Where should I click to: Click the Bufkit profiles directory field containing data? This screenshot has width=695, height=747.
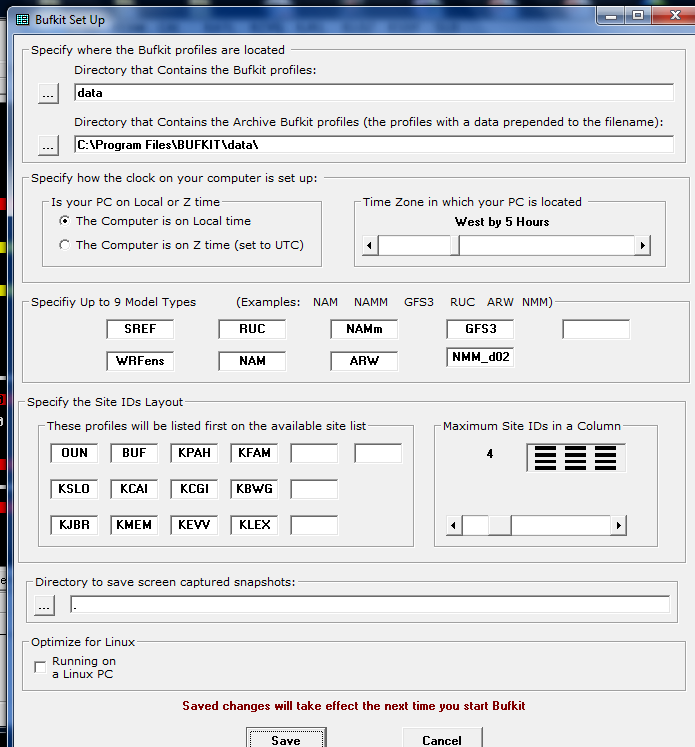click(374, 92)
